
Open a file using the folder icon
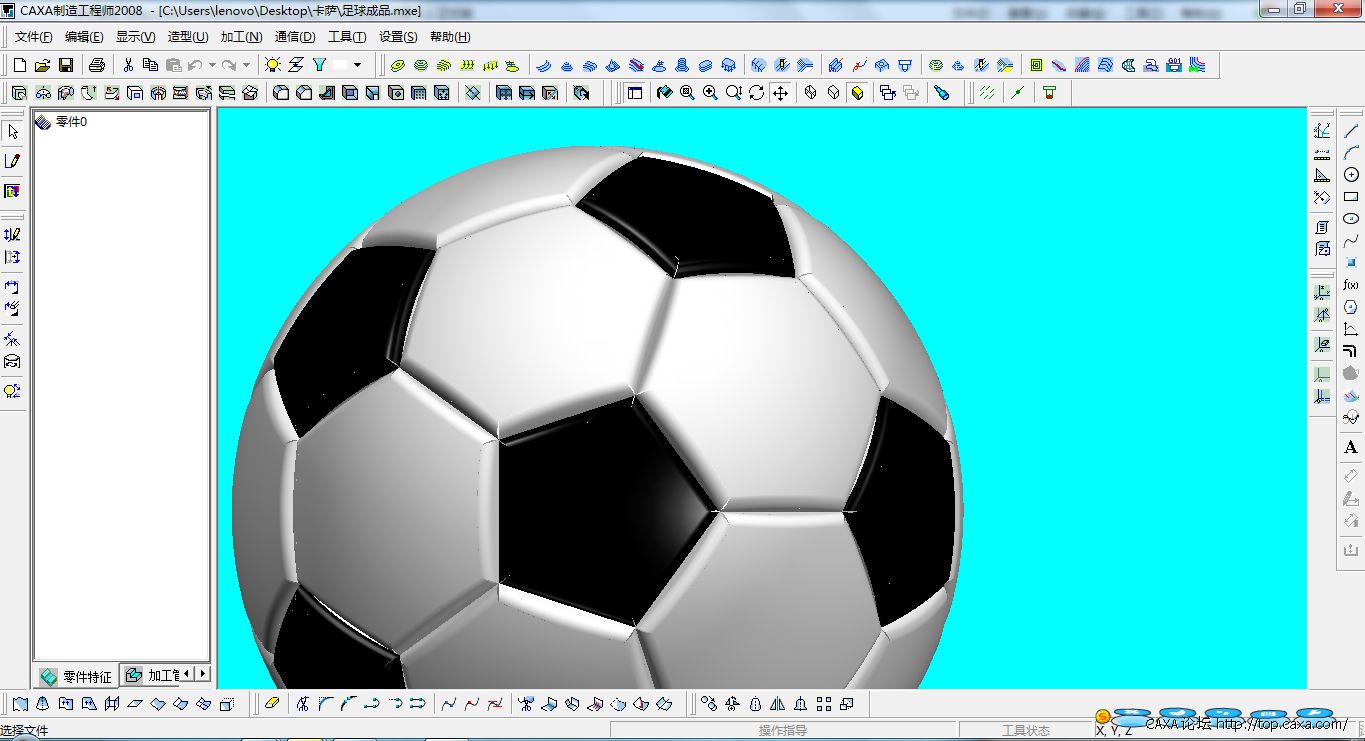click(42, 65)
